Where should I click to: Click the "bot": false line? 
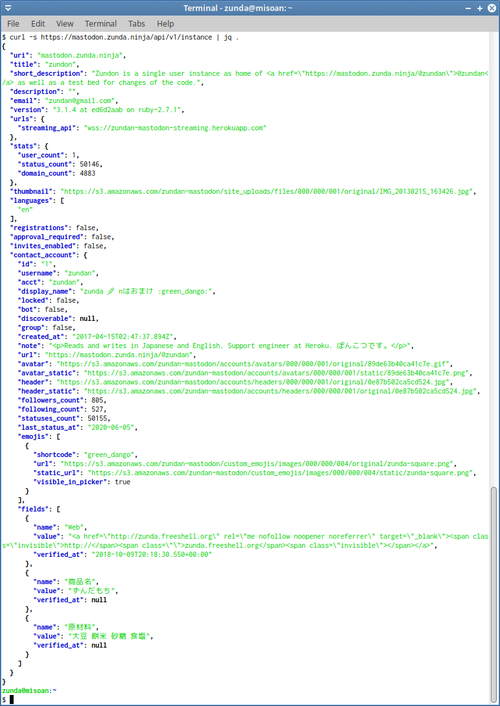[x=43, y=309]
